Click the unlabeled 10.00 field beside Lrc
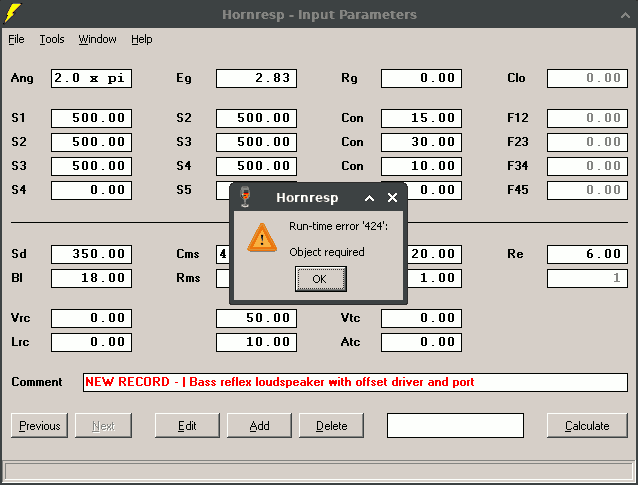 [x=256, y=342]
